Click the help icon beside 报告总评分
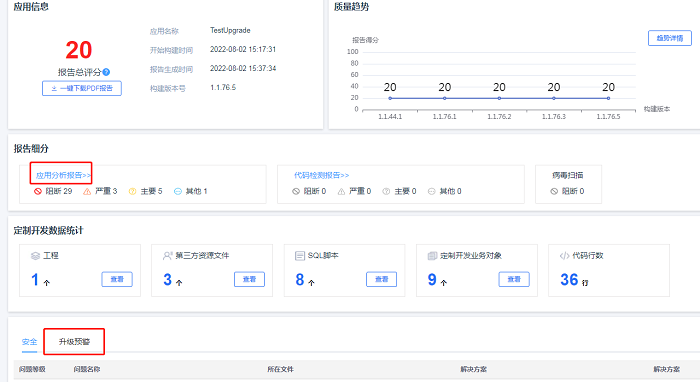700x382 pixels. pos(106,72)
